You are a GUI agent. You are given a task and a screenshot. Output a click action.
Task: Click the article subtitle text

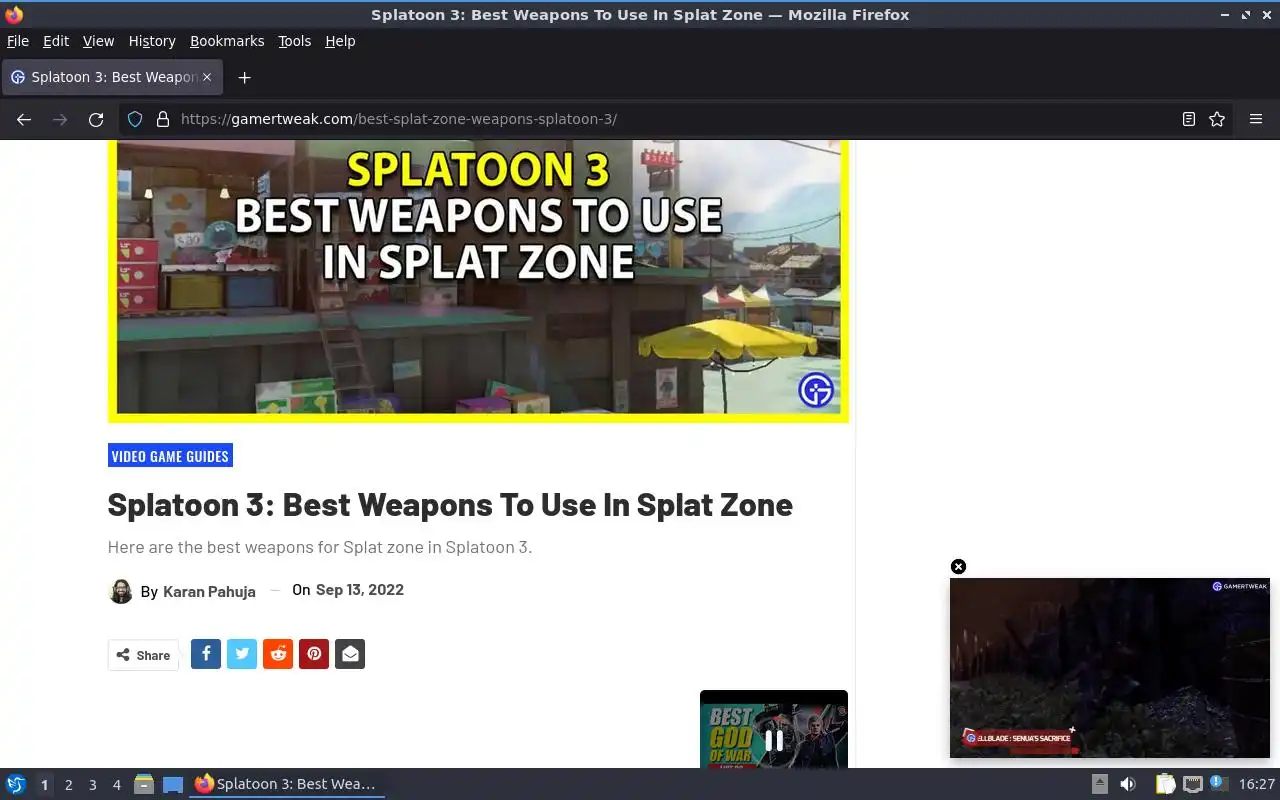click(320, 547)
